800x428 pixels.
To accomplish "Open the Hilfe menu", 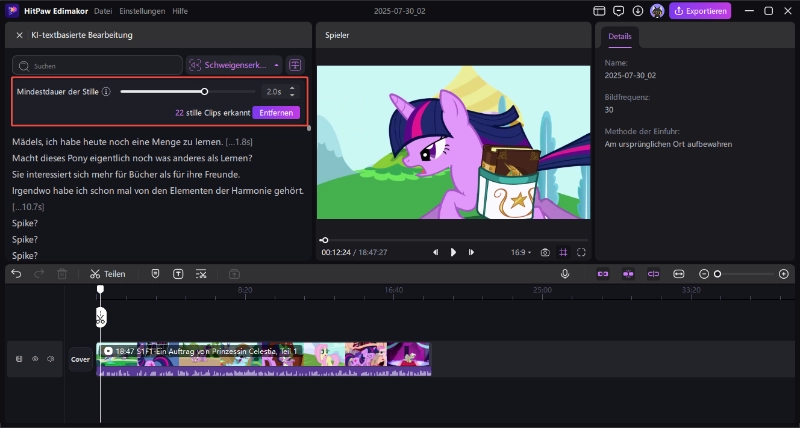I will coord(180,11).
